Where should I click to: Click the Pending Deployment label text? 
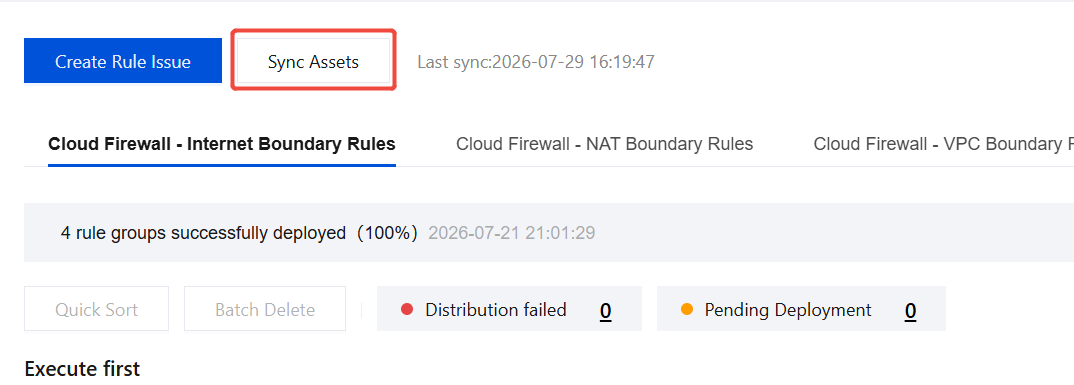(x=788, y=310)
